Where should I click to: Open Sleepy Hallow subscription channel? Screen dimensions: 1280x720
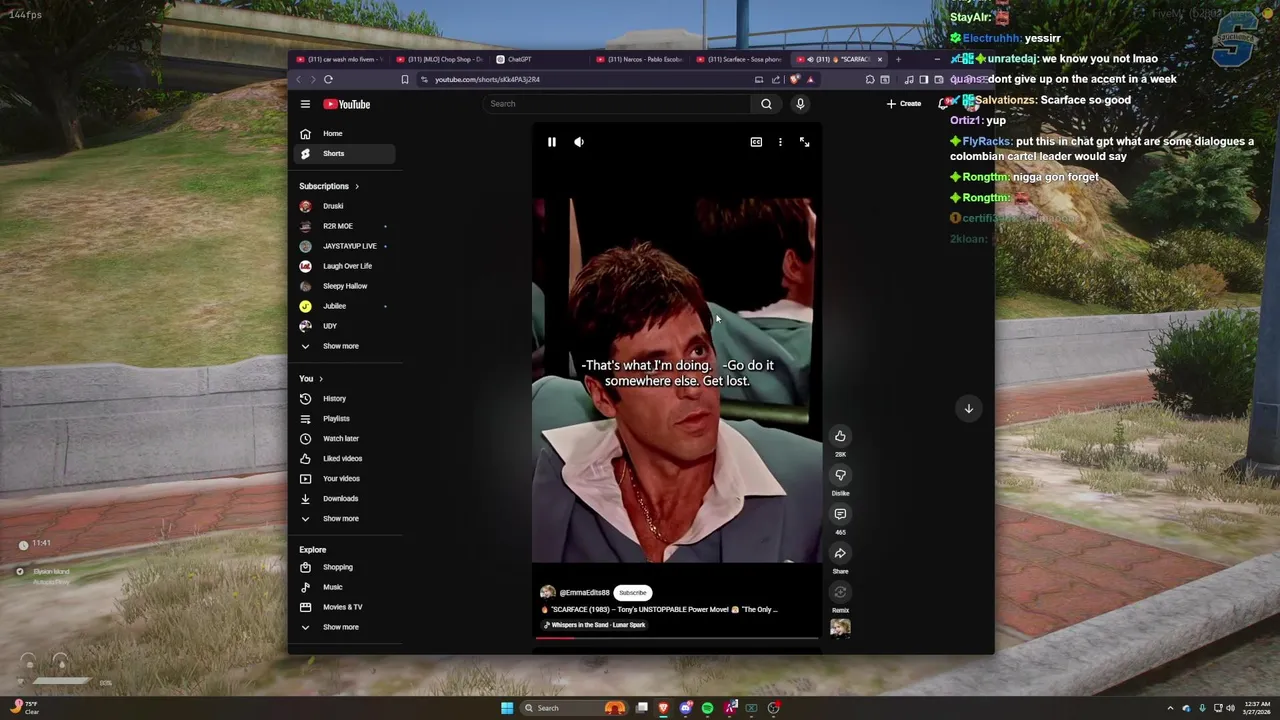pyautogui.click(x=345, y=286)
